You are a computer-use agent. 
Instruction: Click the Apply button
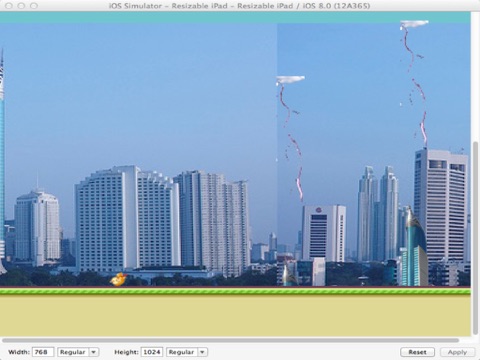pos(457,352)
